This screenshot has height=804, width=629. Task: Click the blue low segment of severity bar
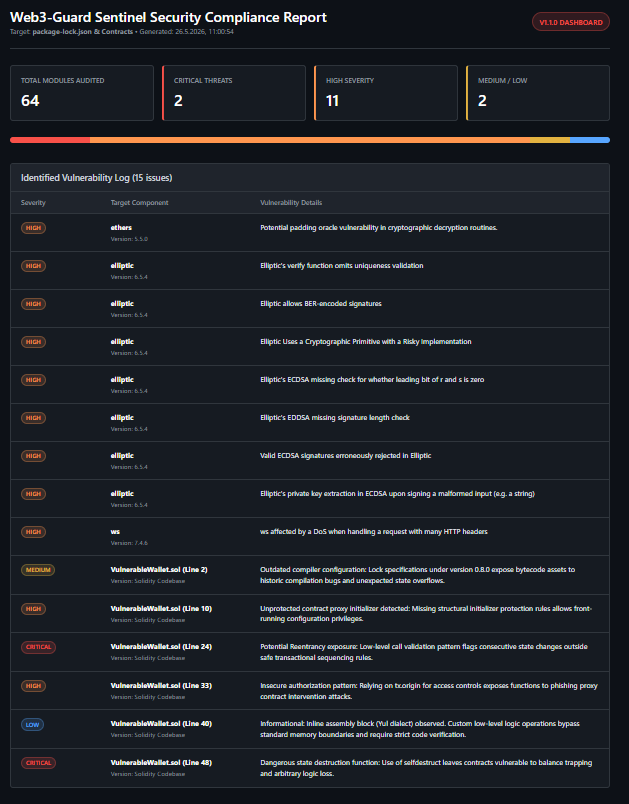[x=590, y=140]
